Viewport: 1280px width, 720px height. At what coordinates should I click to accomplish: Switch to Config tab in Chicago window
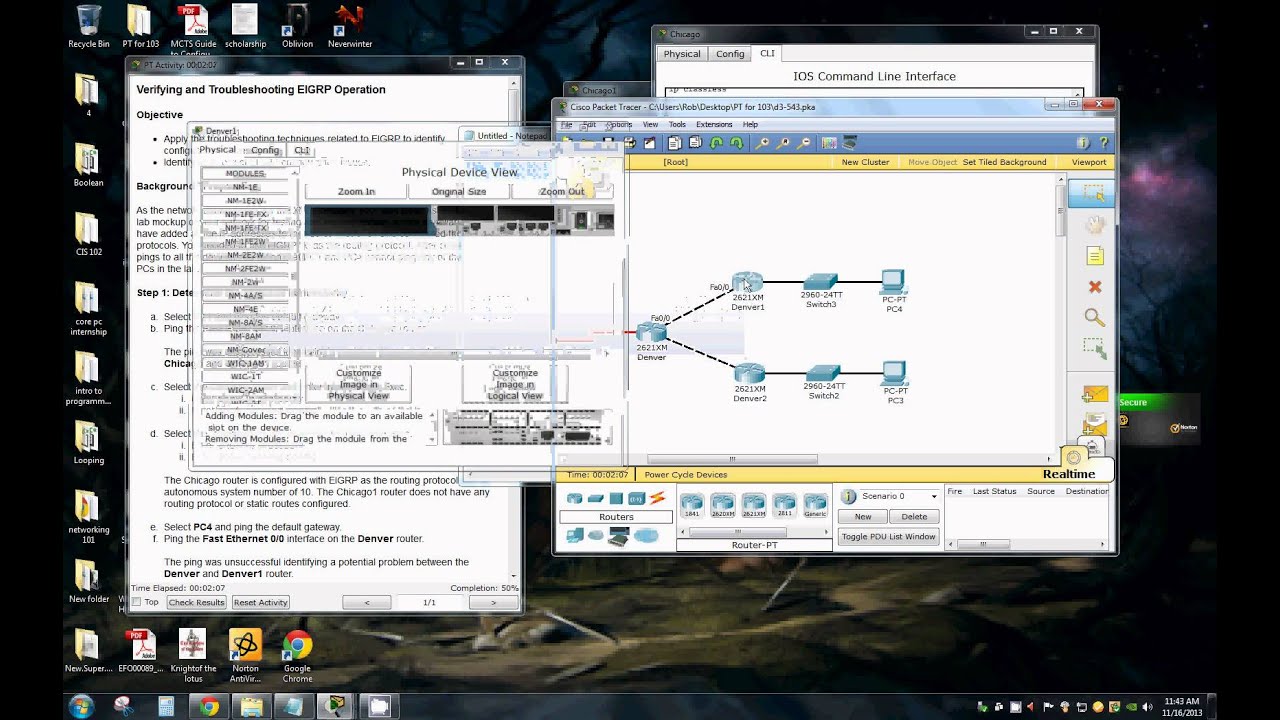tap(730, 54)
